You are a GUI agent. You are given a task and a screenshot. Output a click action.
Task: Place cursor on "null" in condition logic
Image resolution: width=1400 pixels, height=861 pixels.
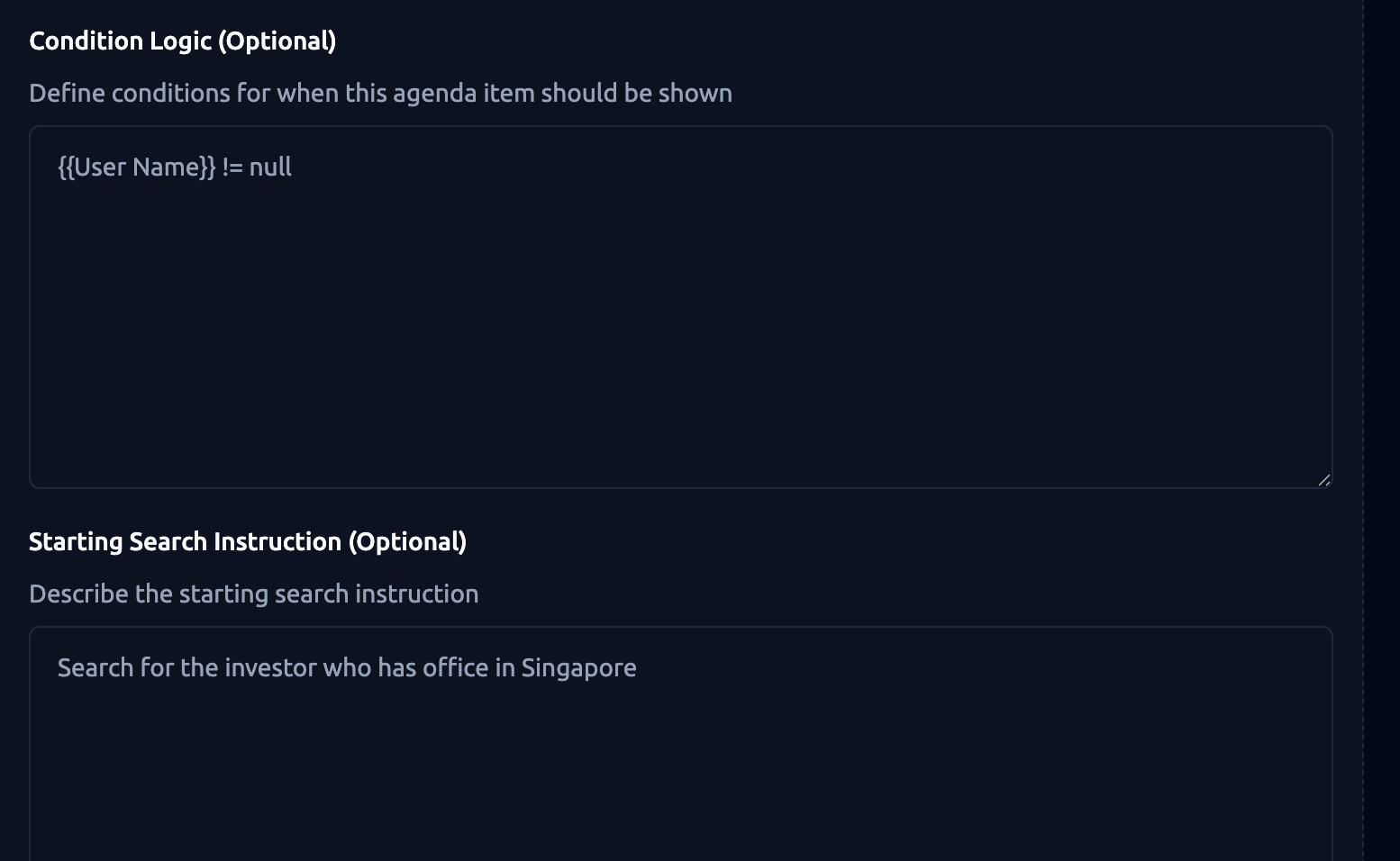tap(270, 168)
